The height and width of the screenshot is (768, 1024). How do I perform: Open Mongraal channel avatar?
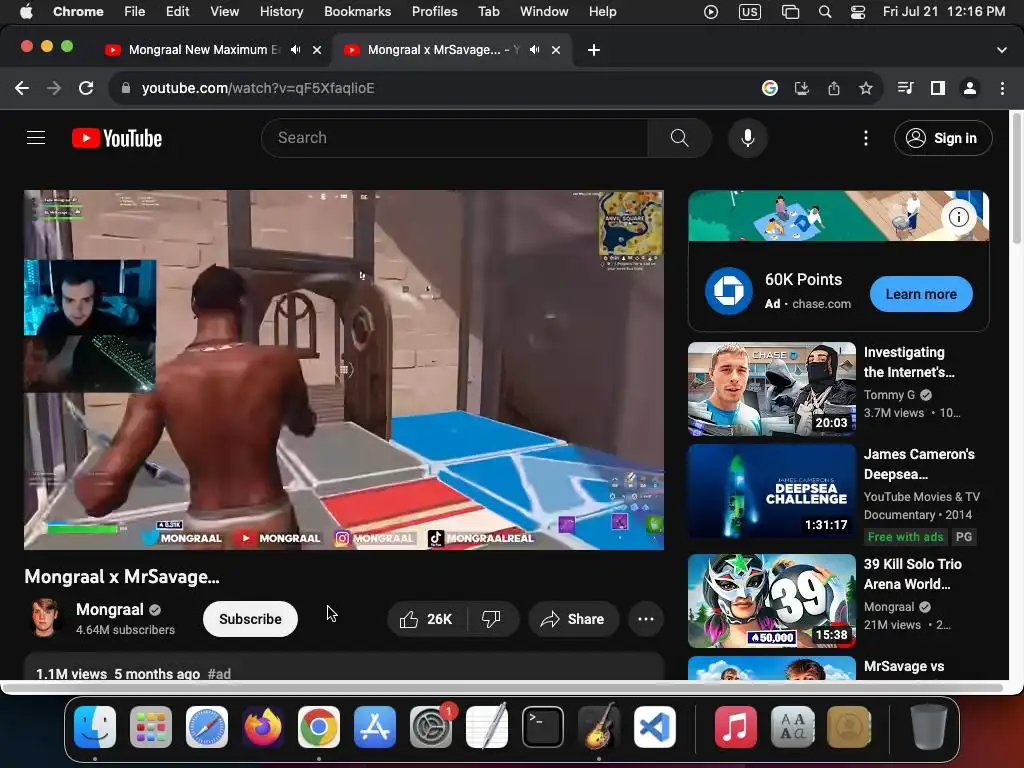coord(44,617)
